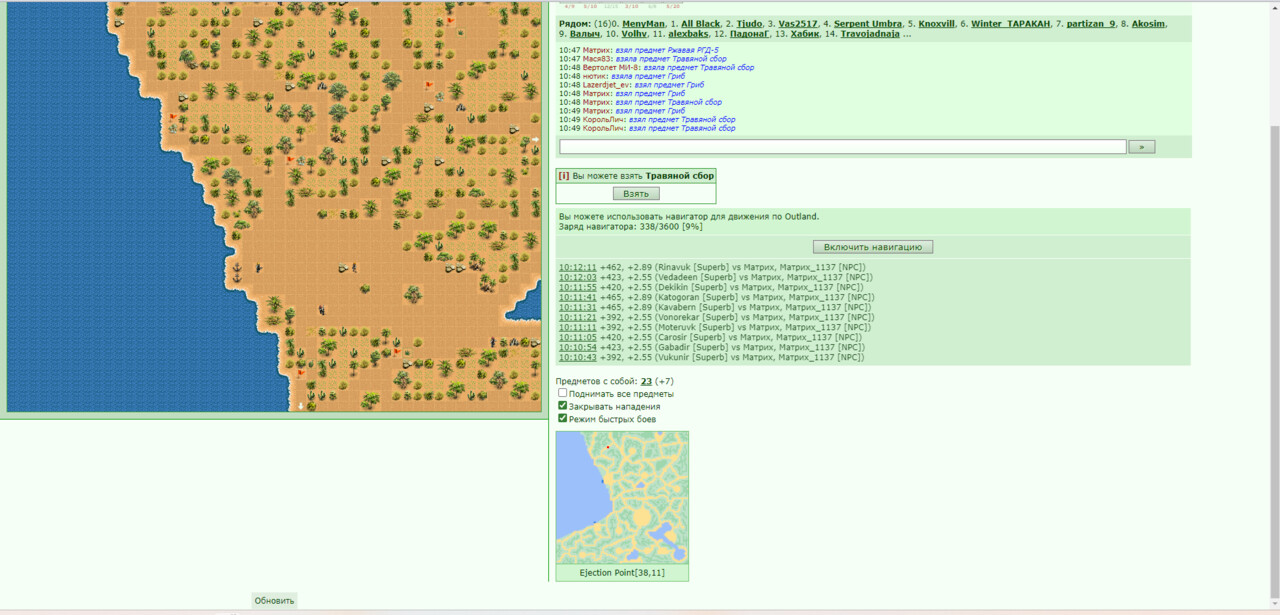The width and height of the screenshot is (1280, 615).
Task: Open battle log 10:11:31 link
Action: [x=577, y=308]
